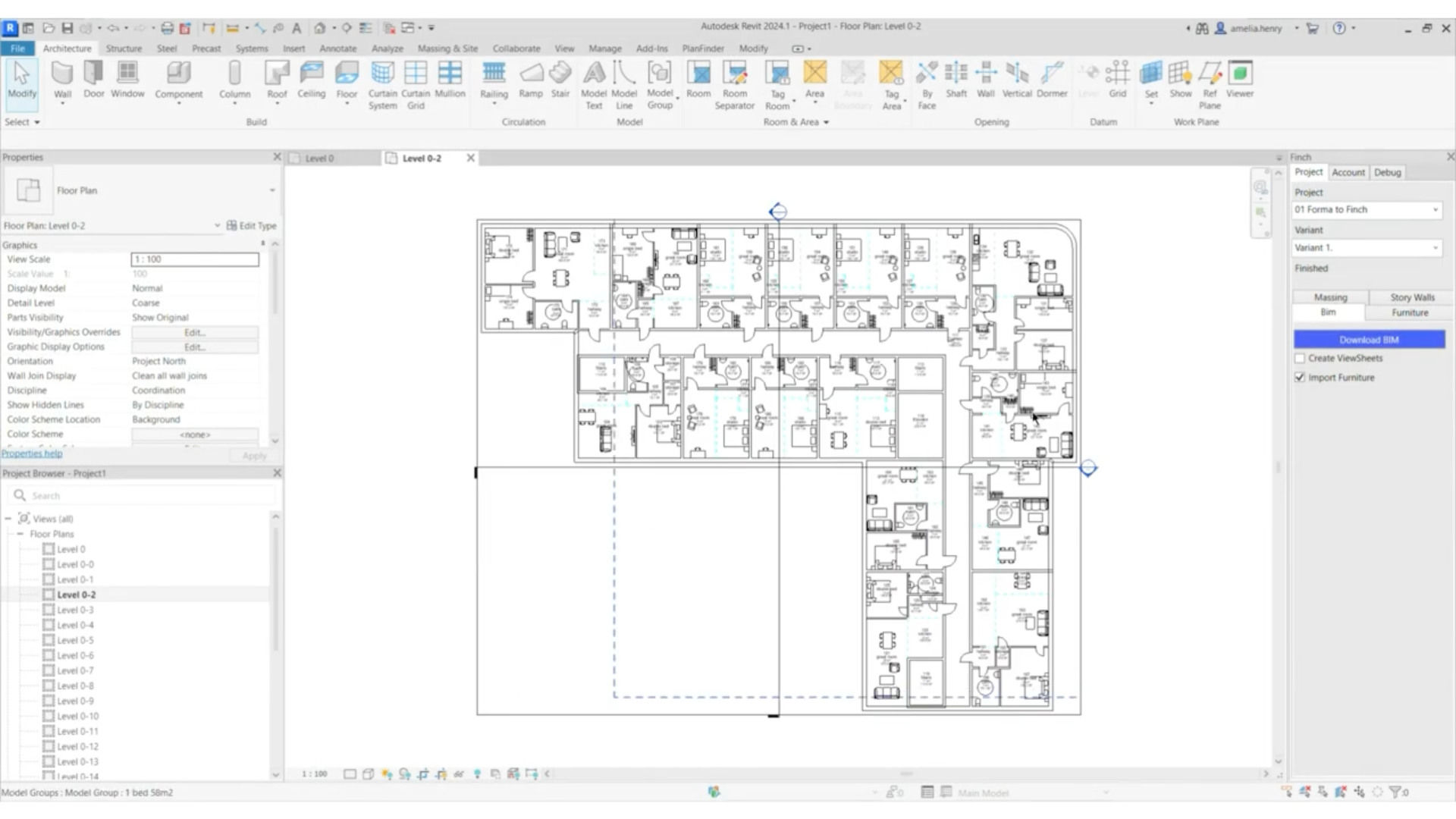The height and width of the screenshot is (819, 1456).
Task: Uncheck the Import Furniture checkbox
Action: (x=1300, y=378)
